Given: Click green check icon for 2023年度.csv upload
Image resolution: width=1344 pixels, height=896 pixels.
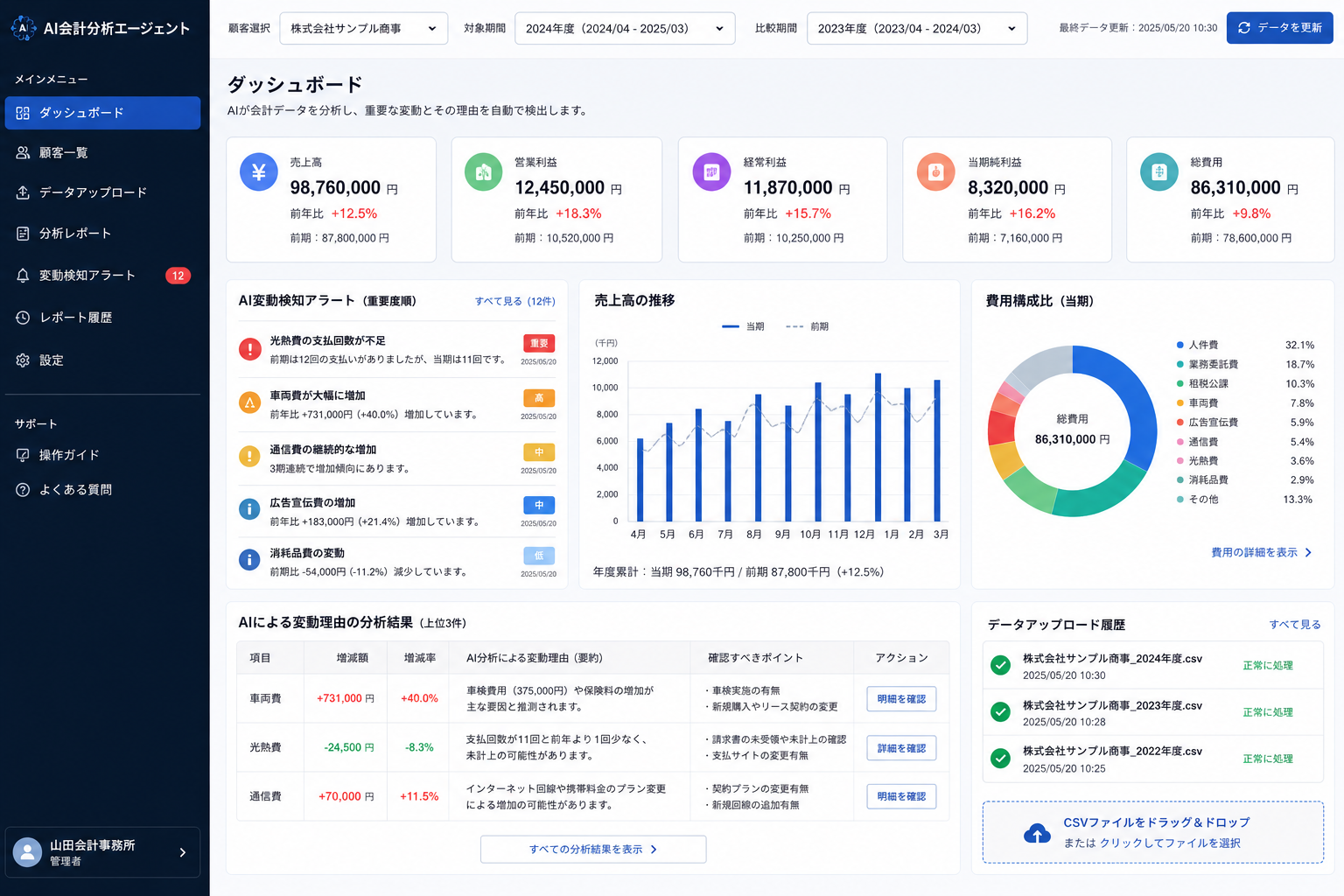Looking at the screenshot, I should (1000, 712).
